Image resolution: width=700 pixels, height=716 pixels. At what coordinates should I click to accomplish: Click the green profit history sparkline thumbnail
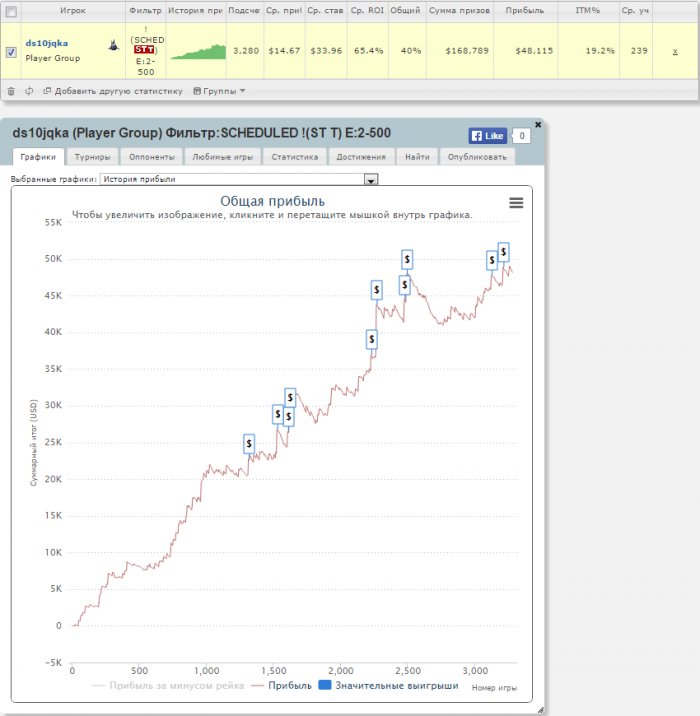198,52
